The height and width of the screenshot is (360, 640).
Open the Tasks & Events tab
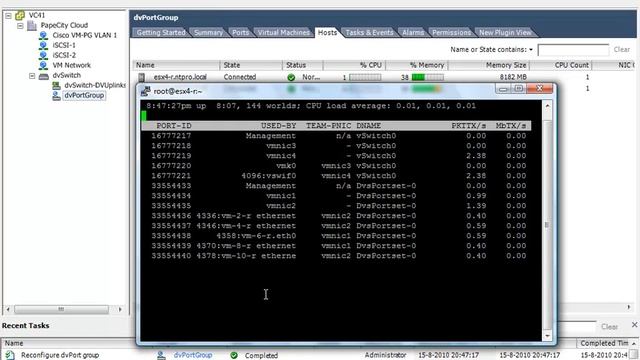click(369, 32)
